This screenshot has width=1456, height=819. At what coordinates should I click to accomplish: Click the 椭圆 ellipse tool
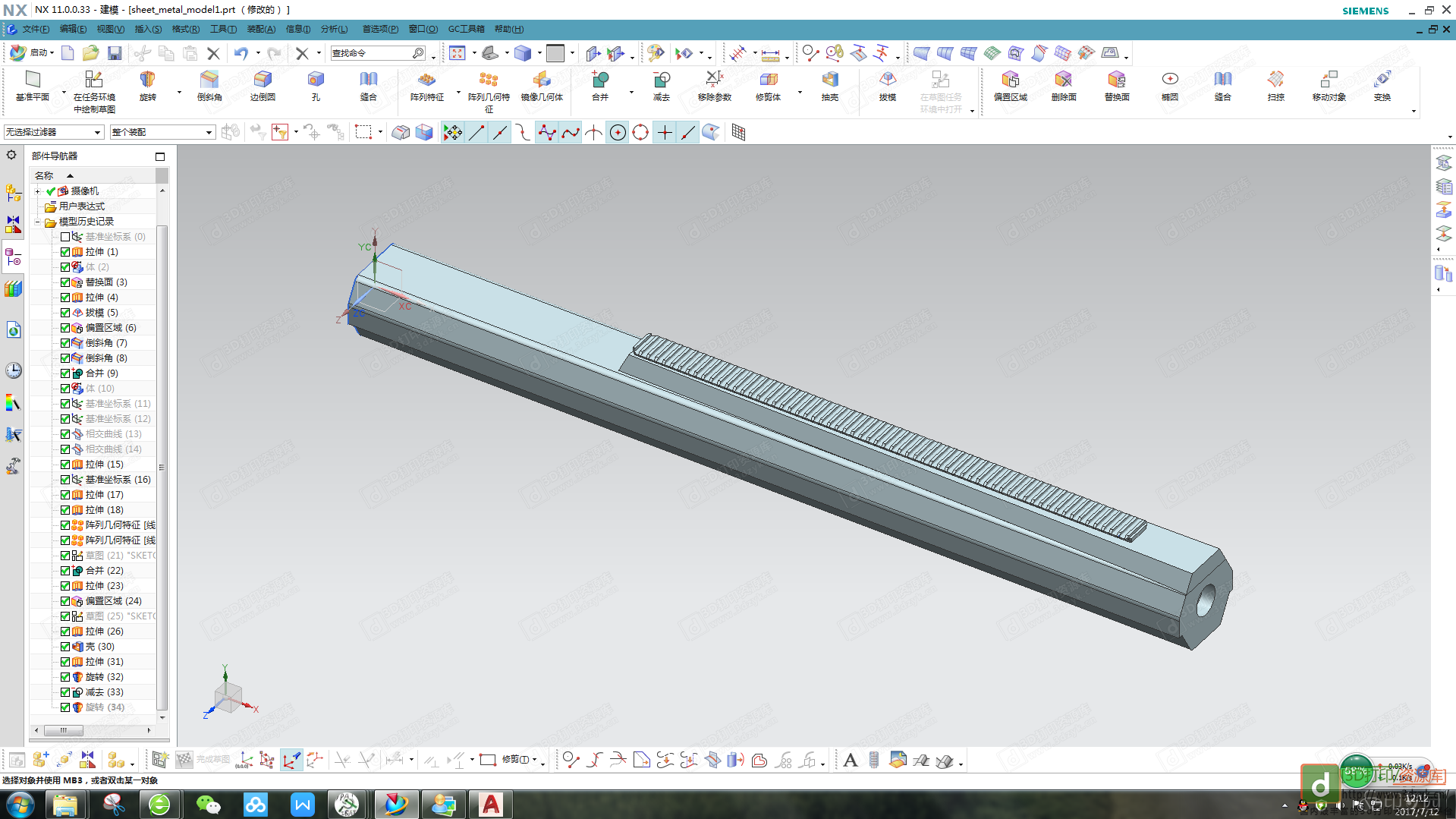point(1170,86)
